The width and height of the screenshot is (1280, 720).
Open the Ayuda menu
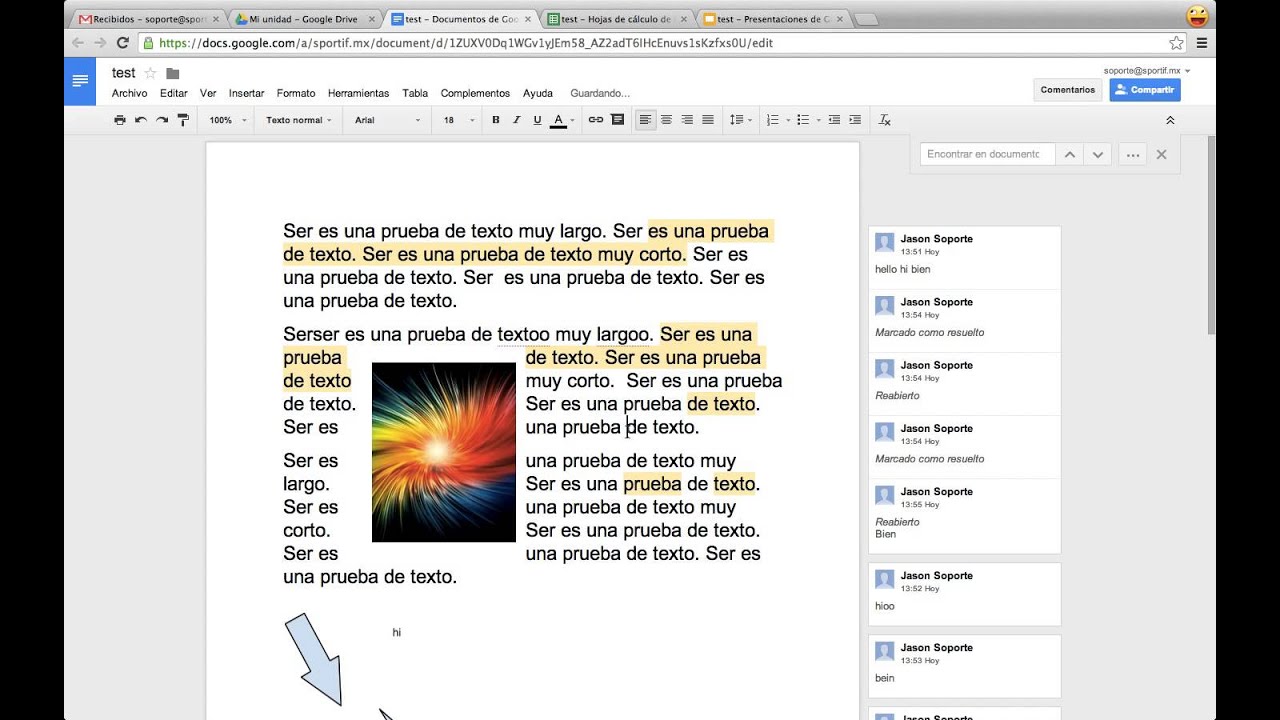(x=538, y=93)
